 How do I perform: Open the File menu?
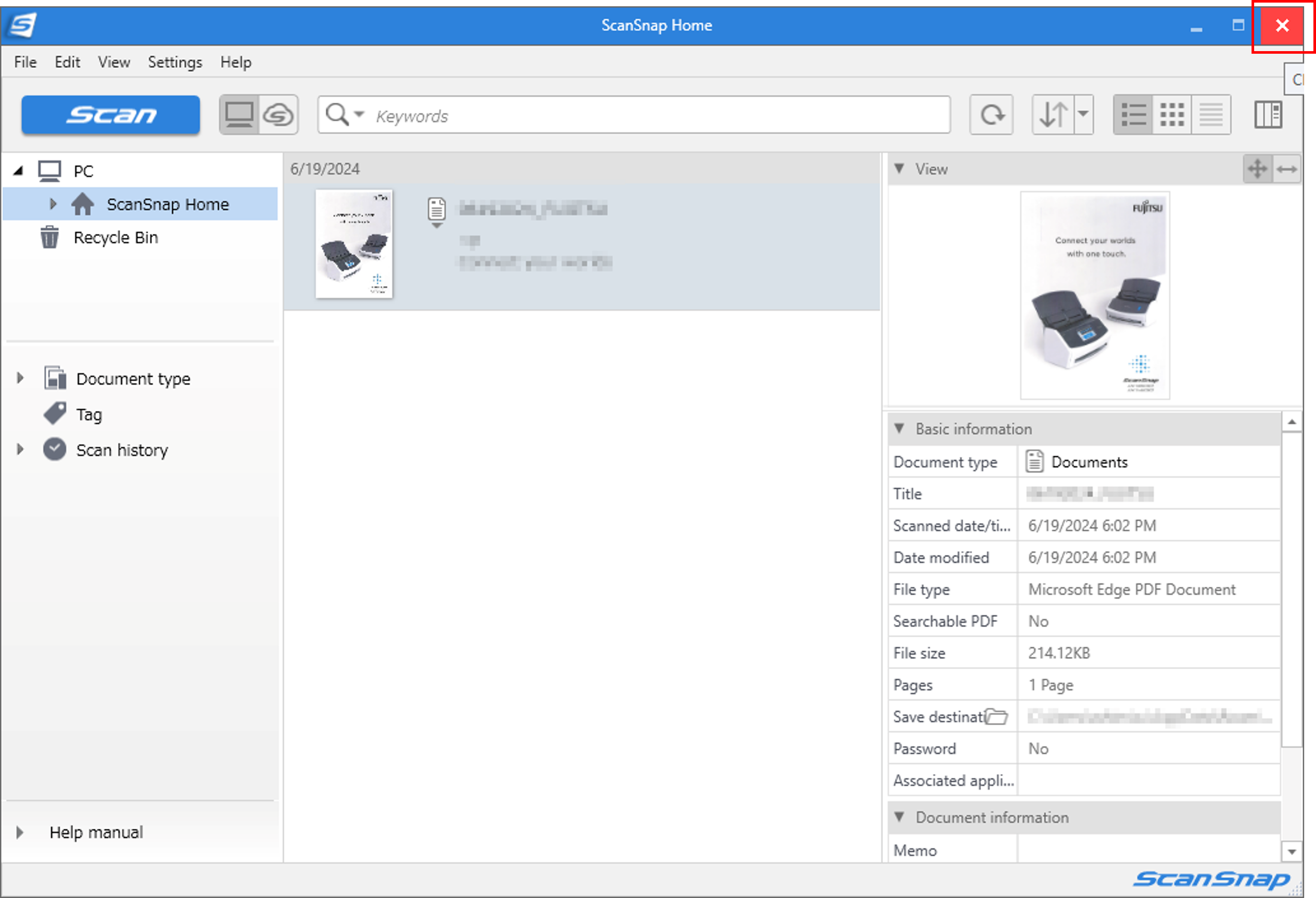26,62
